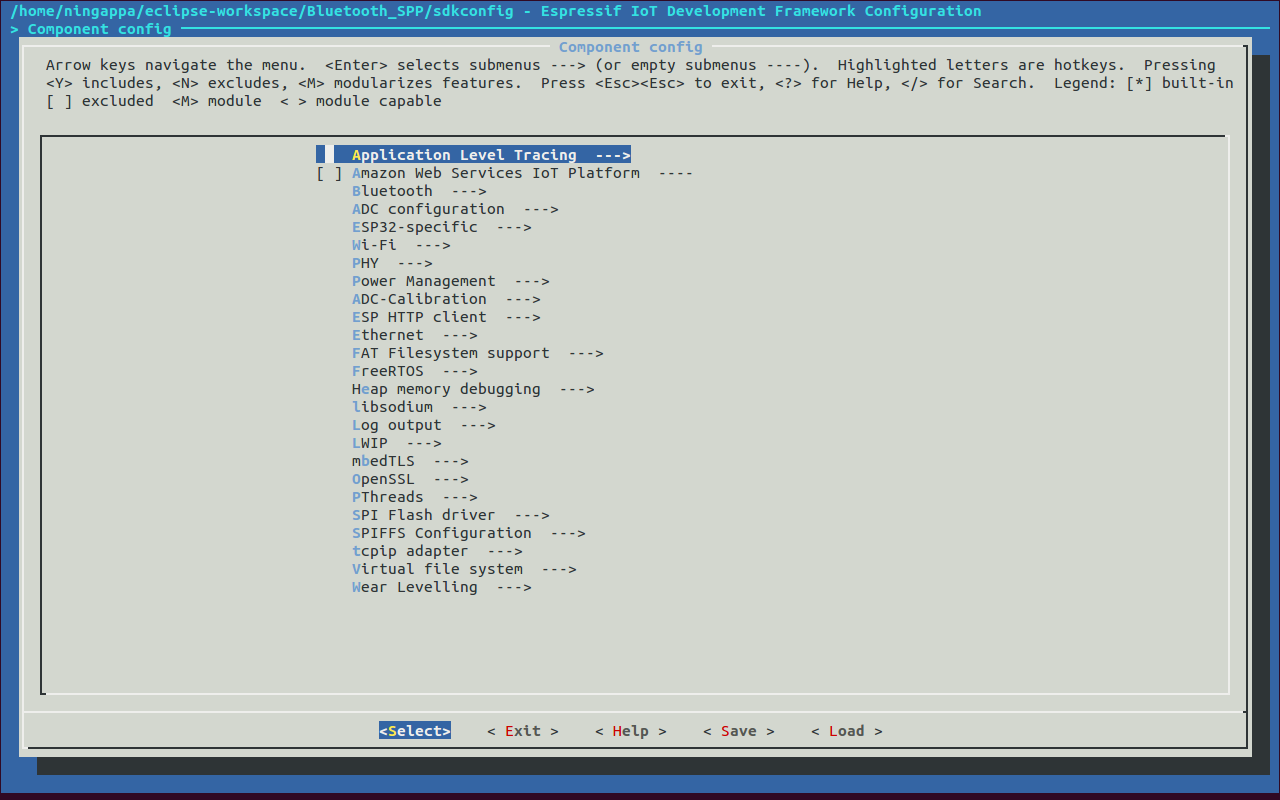The image size is (1280, 800).
Task: Open the Wear Levelling submenu
Action: click(x=442, y=587)
